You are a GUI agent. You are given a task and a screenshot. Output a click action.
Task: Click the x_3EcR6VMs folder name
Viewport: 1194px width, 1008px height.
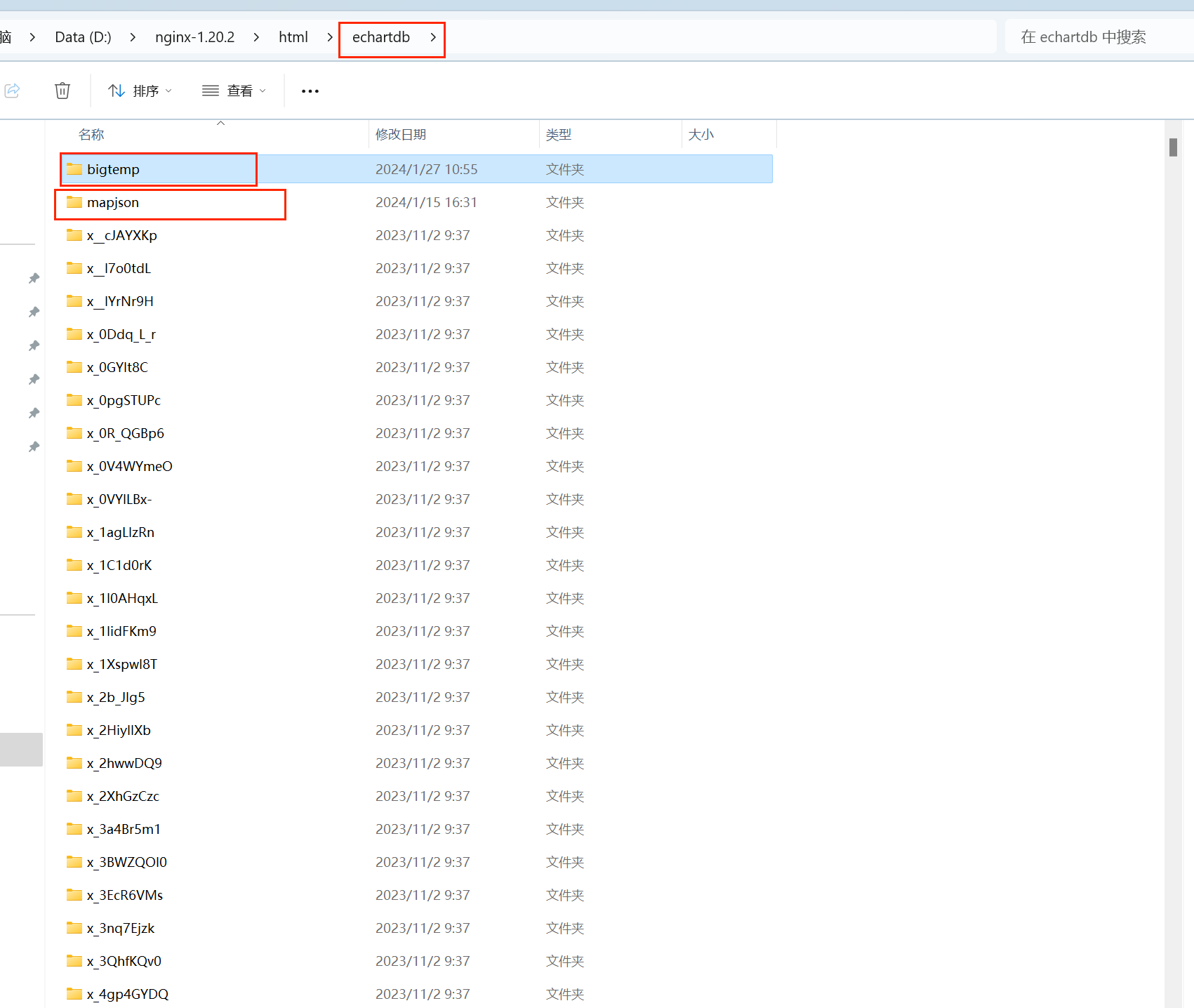(125, 895)
